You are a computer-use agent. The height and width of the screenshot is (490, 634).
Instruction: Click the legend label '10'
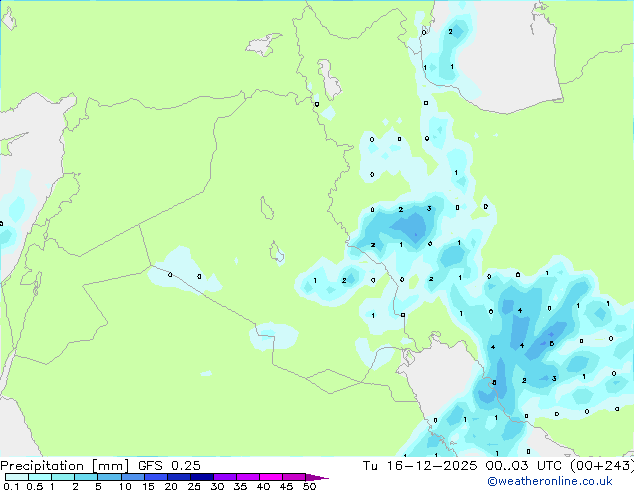125,486
